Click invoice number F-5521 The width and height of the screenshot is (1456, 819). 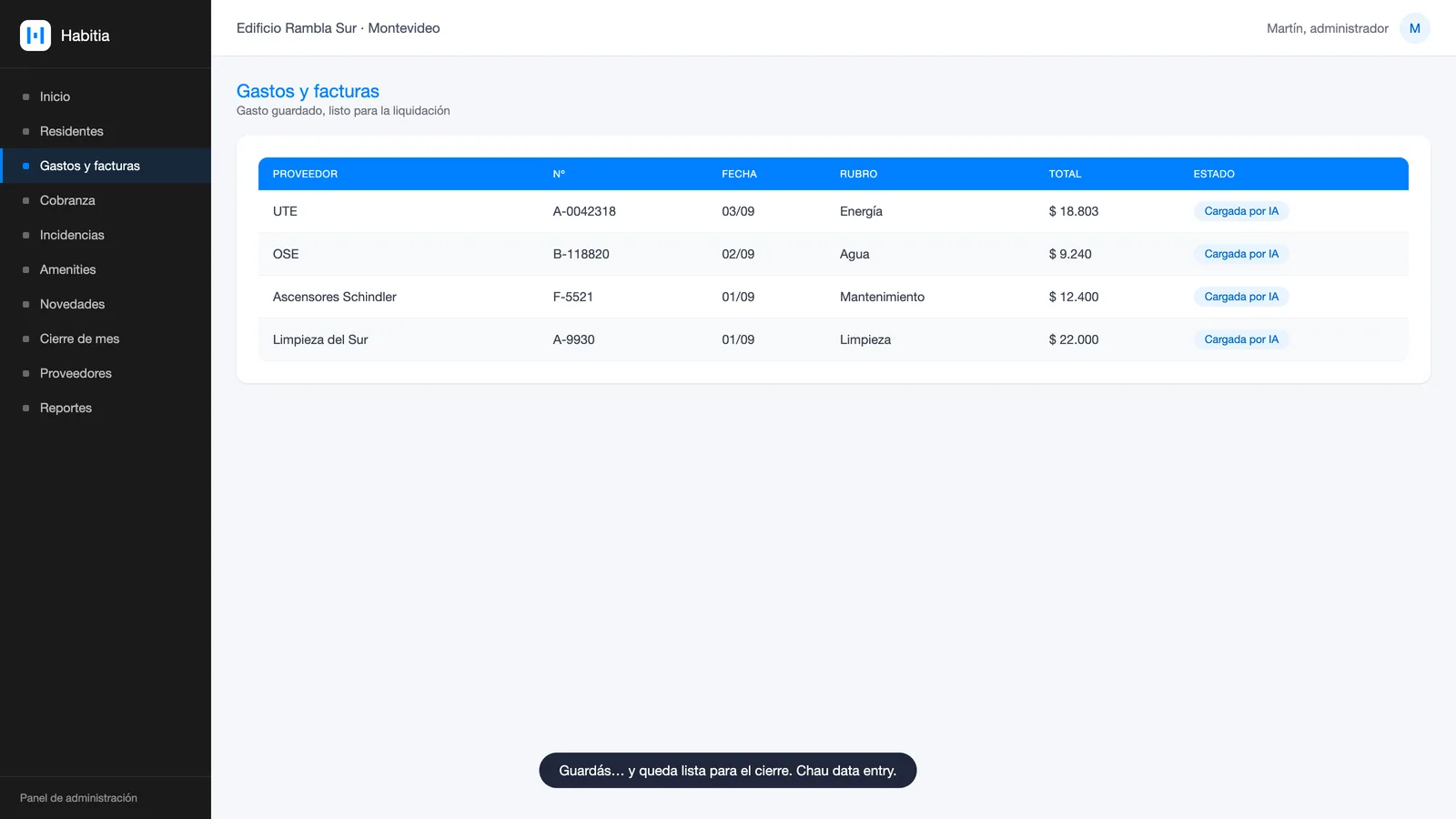click(x=573, y=297)
